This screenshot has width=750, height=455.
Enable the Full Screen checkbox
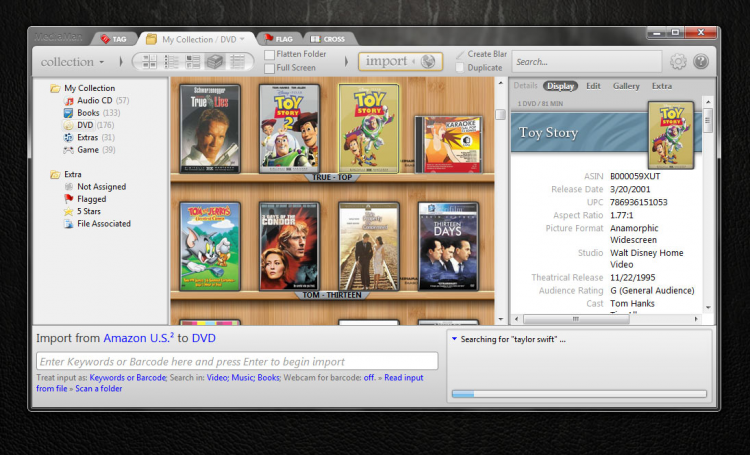coord(269,68)
